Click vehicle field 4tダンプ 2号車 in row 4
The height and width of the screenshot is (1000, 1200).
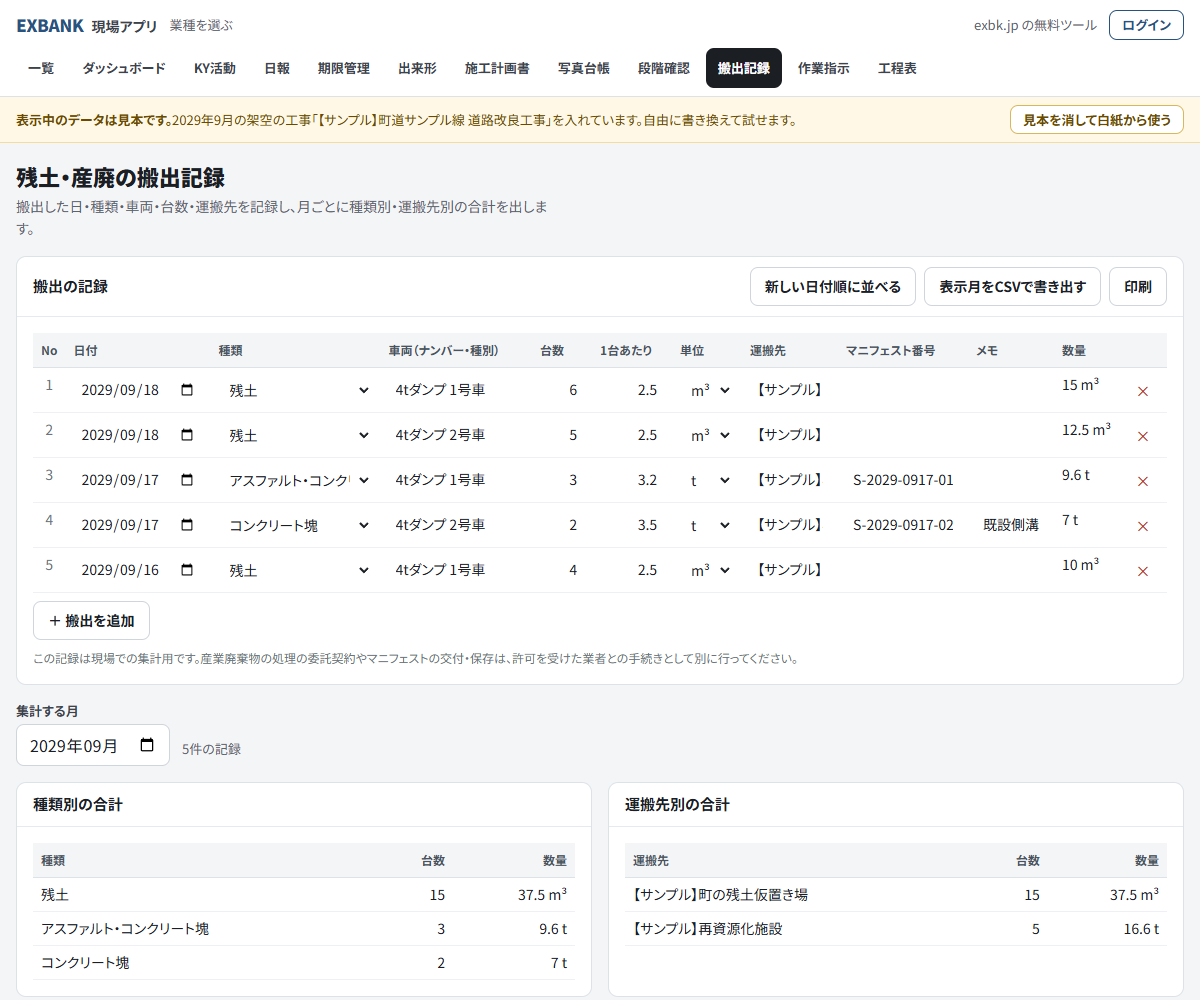(x=456, y=525)
